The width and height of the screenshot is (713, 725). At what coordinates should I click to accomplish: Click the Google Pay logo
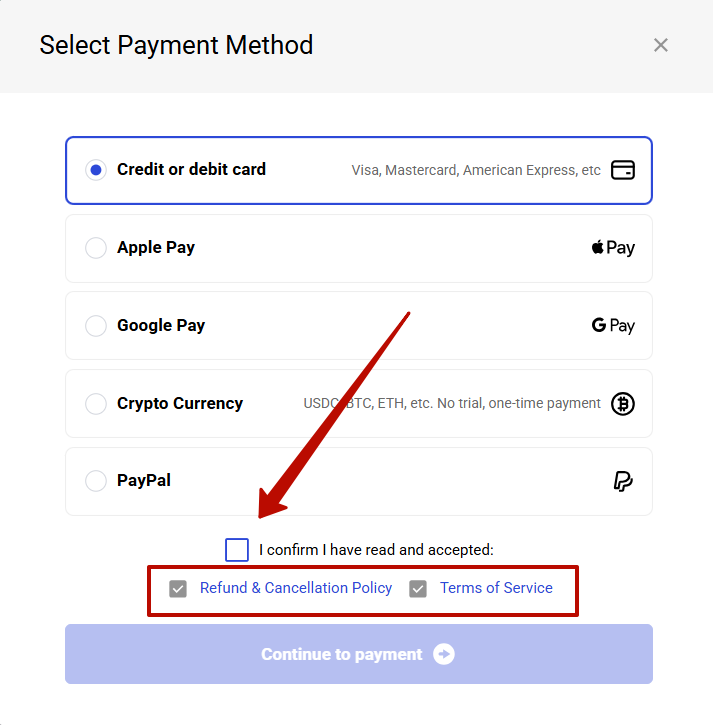coord(613,325)
